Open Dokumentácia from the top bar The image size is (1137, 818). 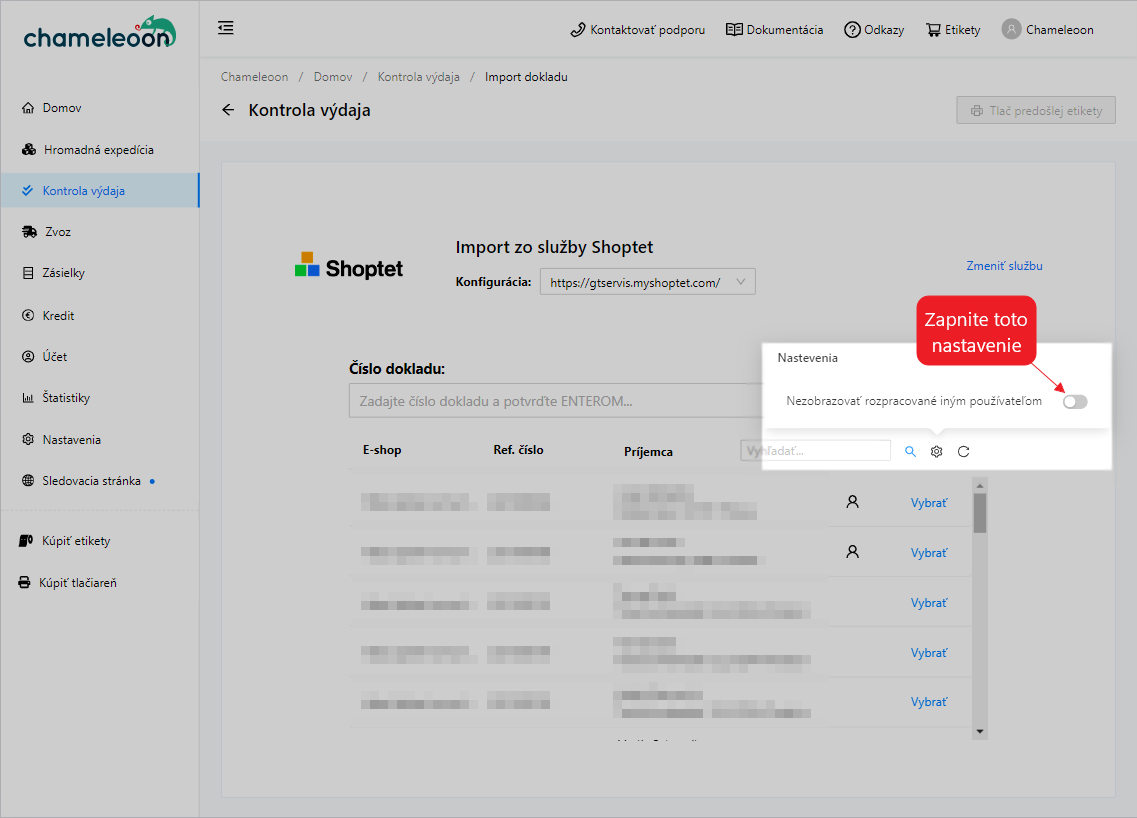click(774, 30)
